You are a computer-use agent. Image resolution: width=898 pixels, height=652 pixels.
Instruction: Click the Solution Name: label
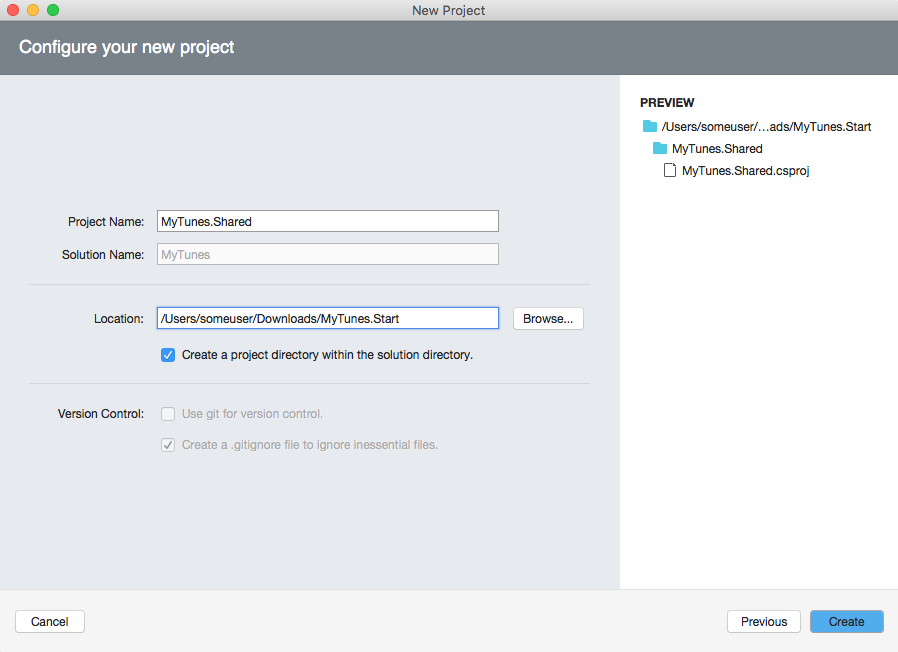pos(103,255)
